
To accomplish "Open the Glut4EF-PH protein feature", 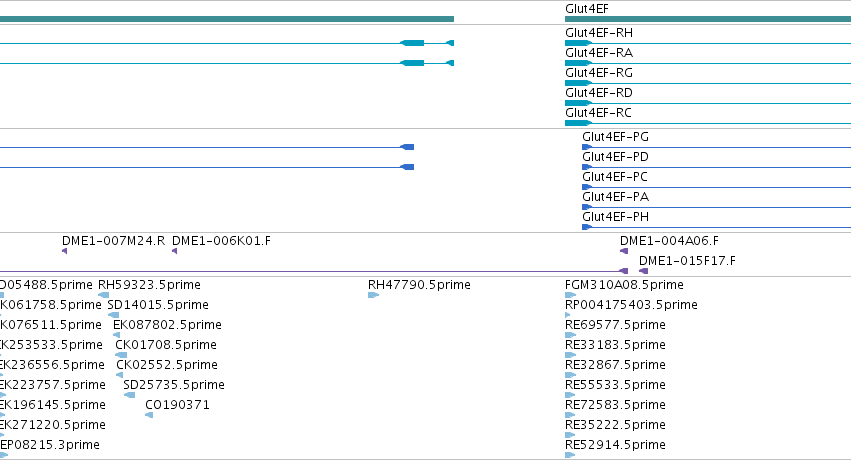I will click(x=615, y=218).
